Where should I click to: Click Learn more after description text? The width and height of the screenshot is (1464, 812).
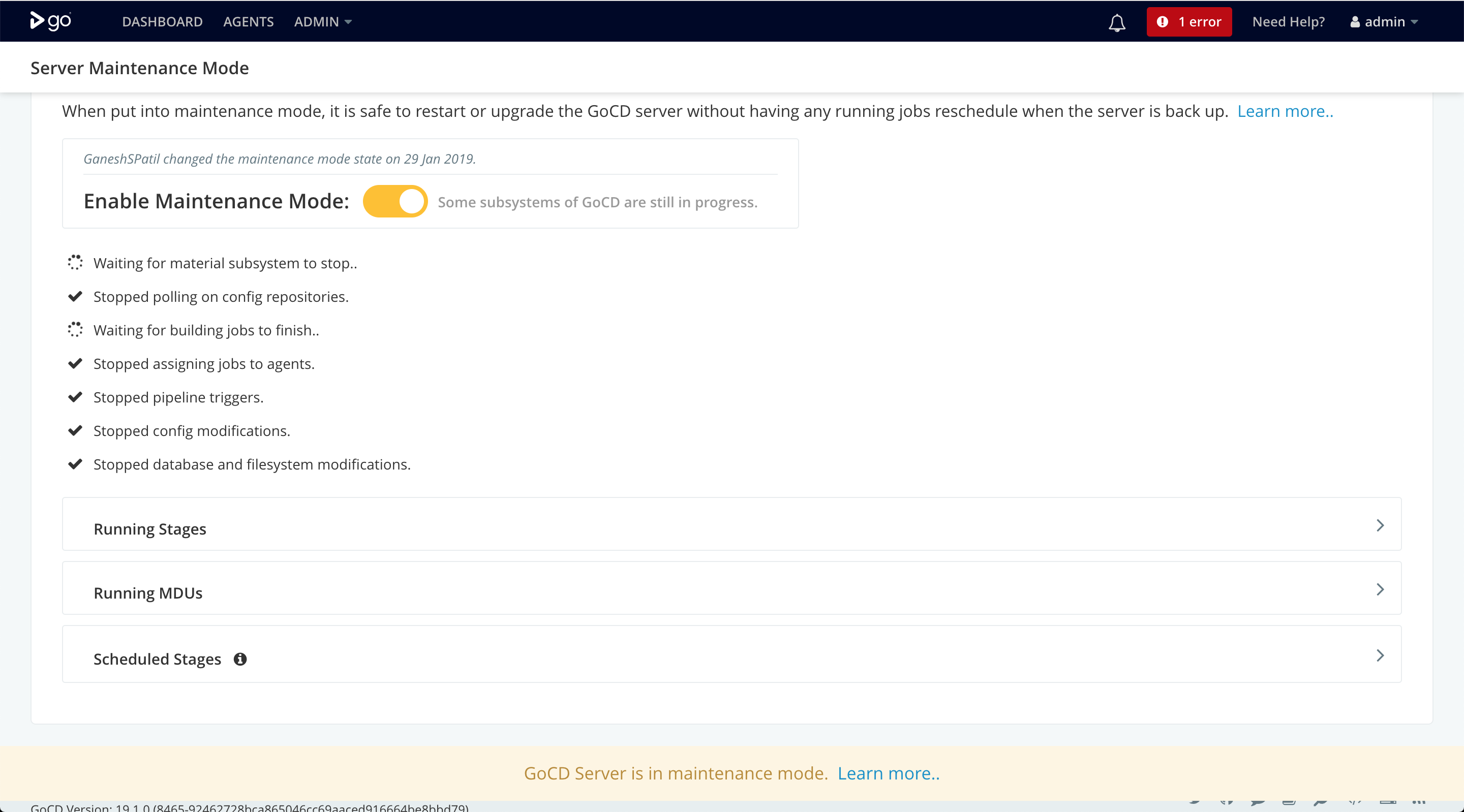tap(1285, 111)
